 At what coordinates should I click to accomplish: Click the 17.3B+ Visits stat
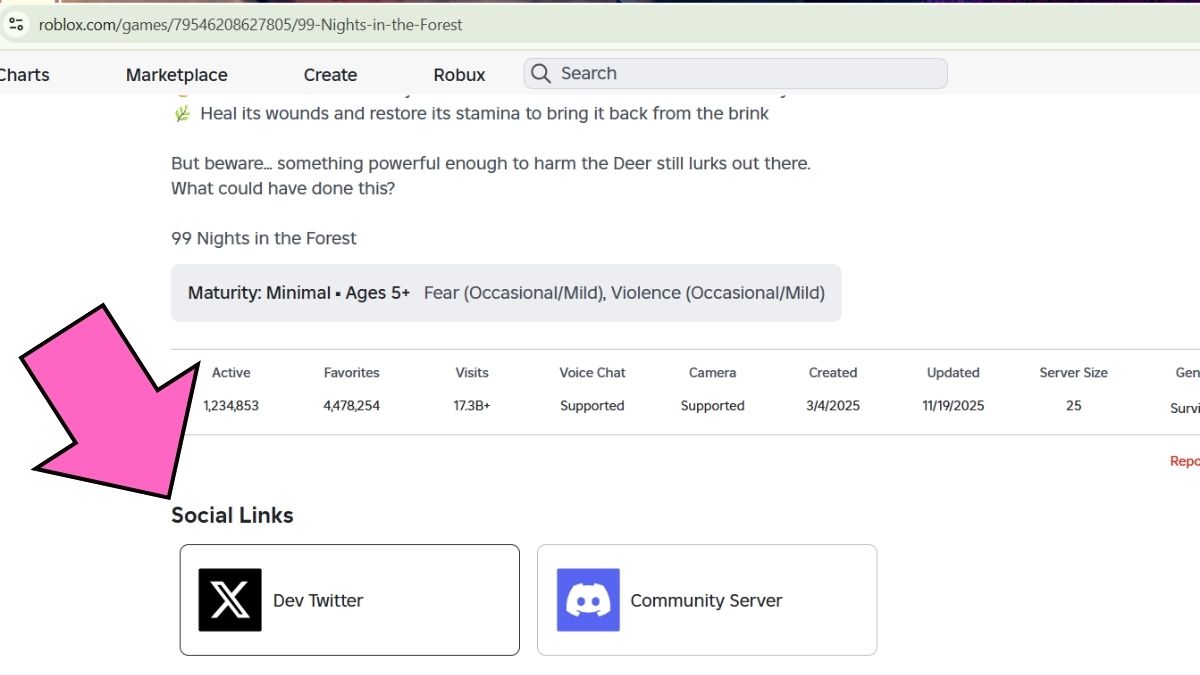471,405
